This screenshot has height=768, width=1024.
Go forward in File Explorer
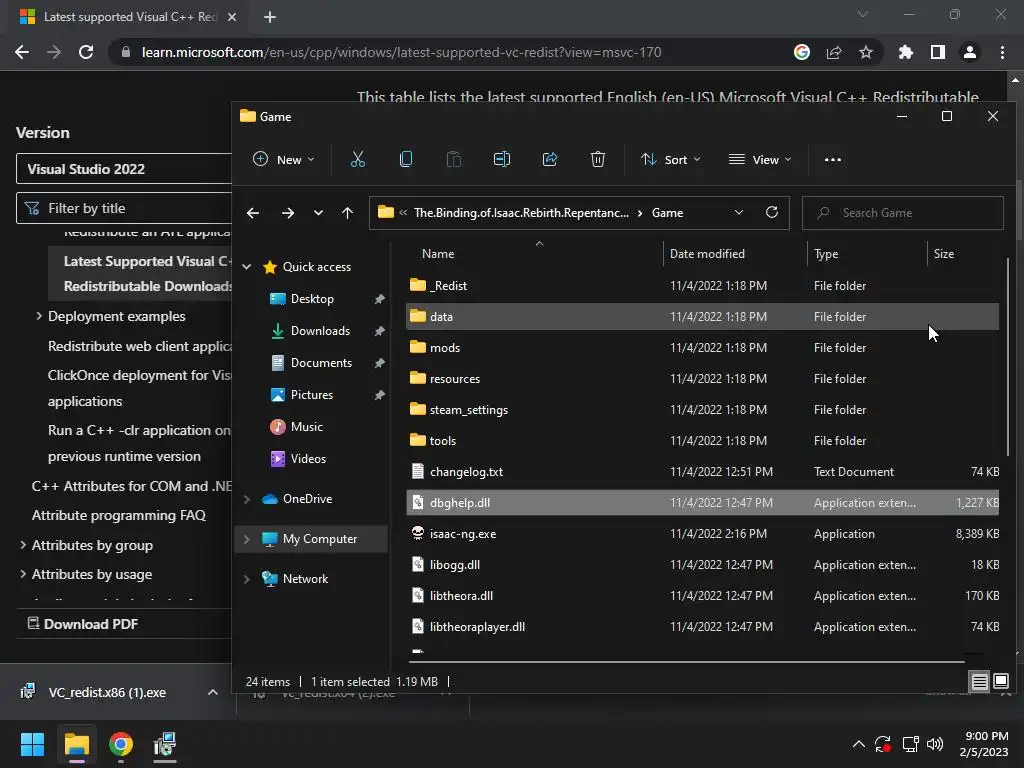(287, 213)
